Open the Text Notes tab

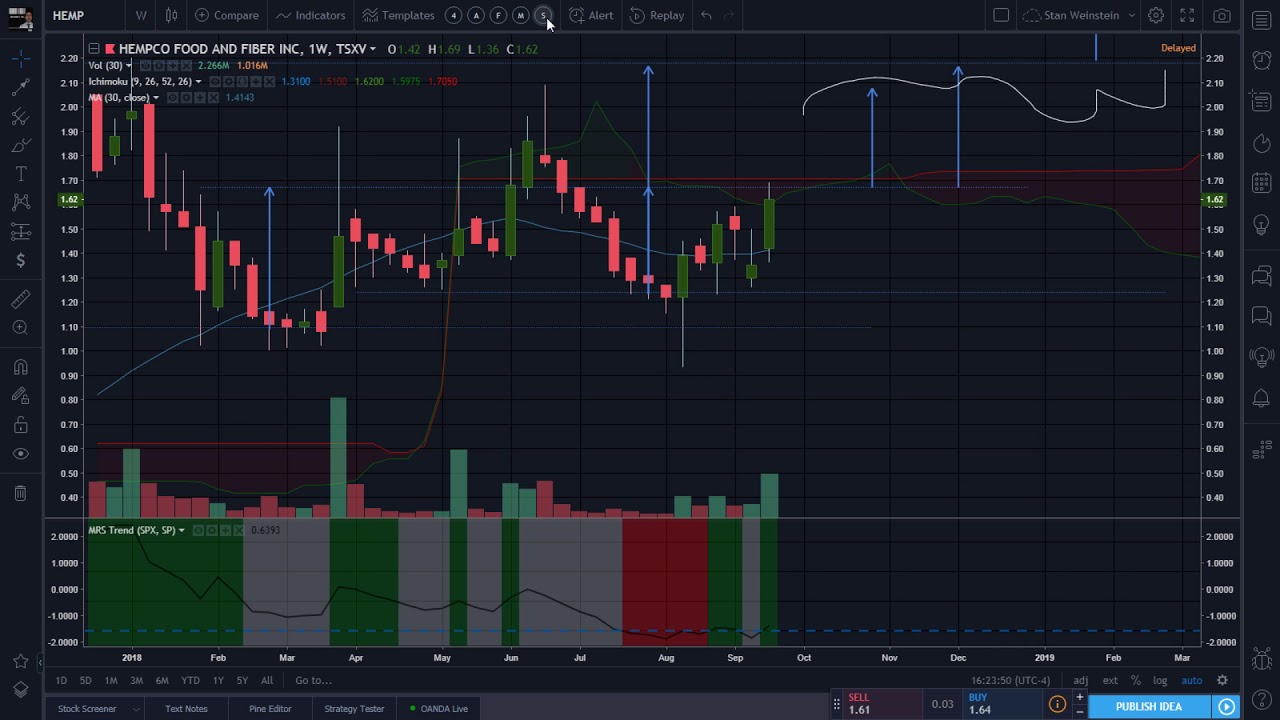pos(186,709)
